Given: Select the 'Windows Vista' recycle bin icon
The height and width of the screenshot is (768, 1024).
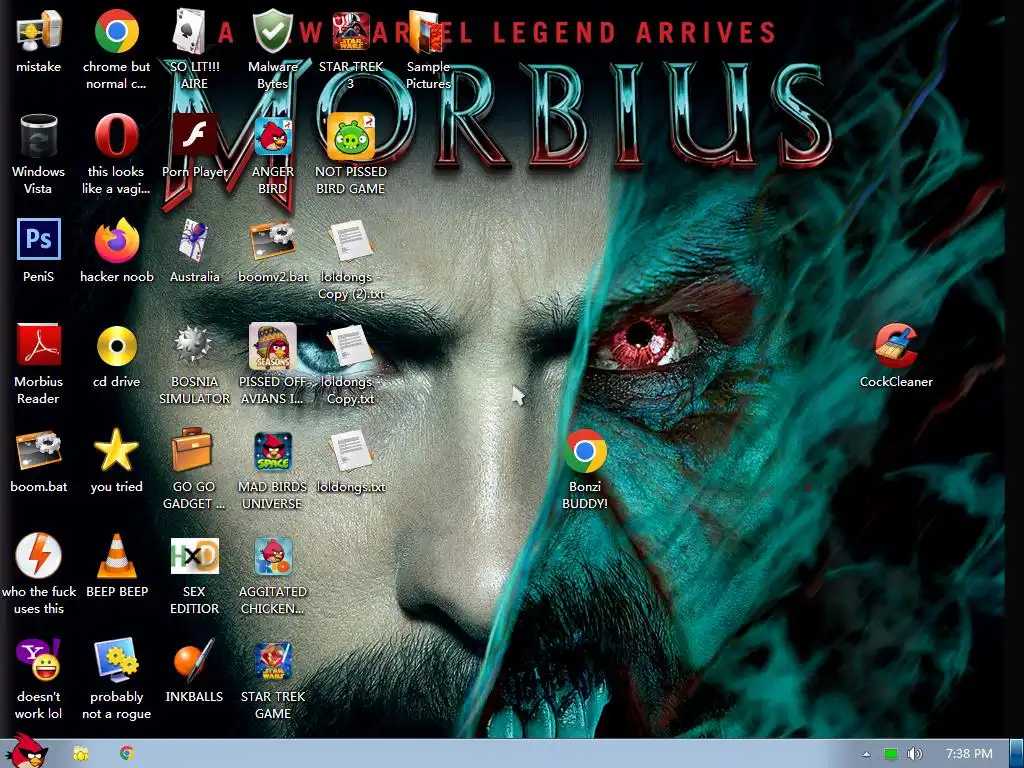Looking at the screenshot, I should pos(39,136).
